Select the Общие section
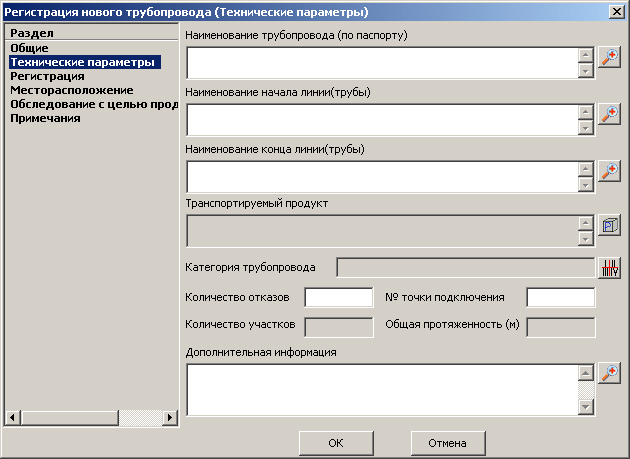The height and width of the screenshot is (459, 630). (x=29, y=48)
